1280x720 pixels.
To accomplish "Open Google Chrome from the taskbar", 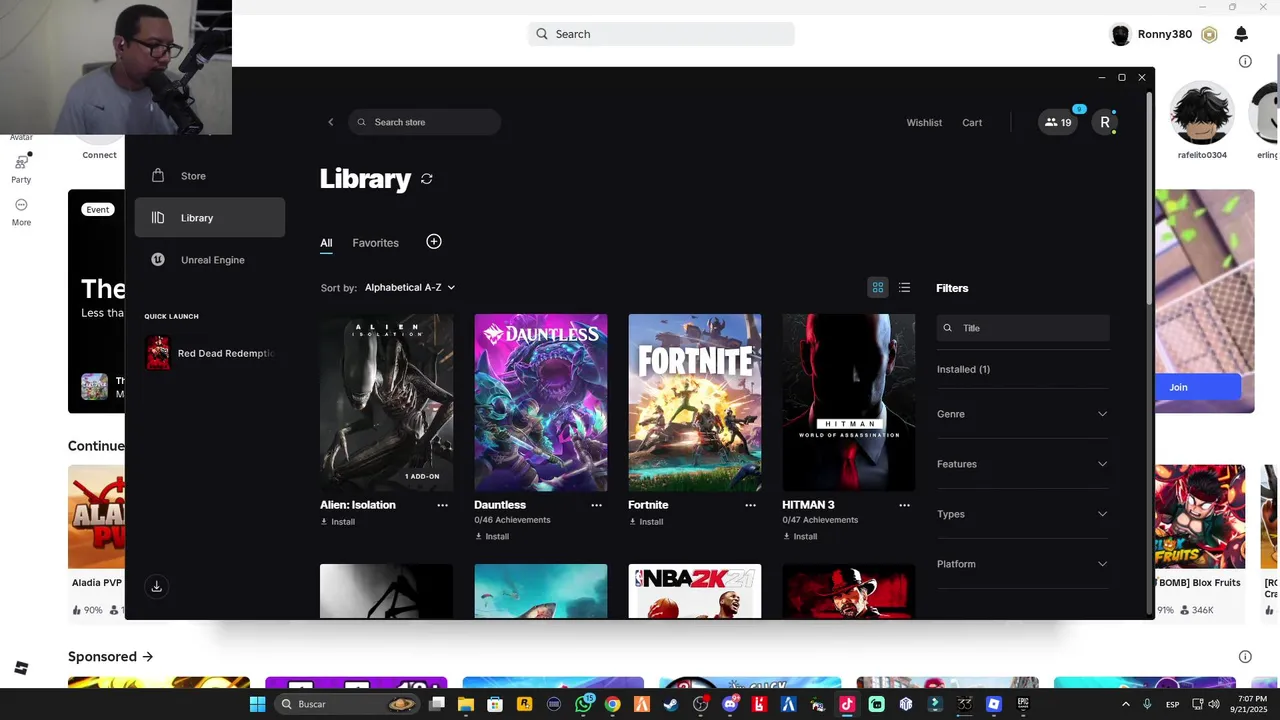I will coord(612,704).
